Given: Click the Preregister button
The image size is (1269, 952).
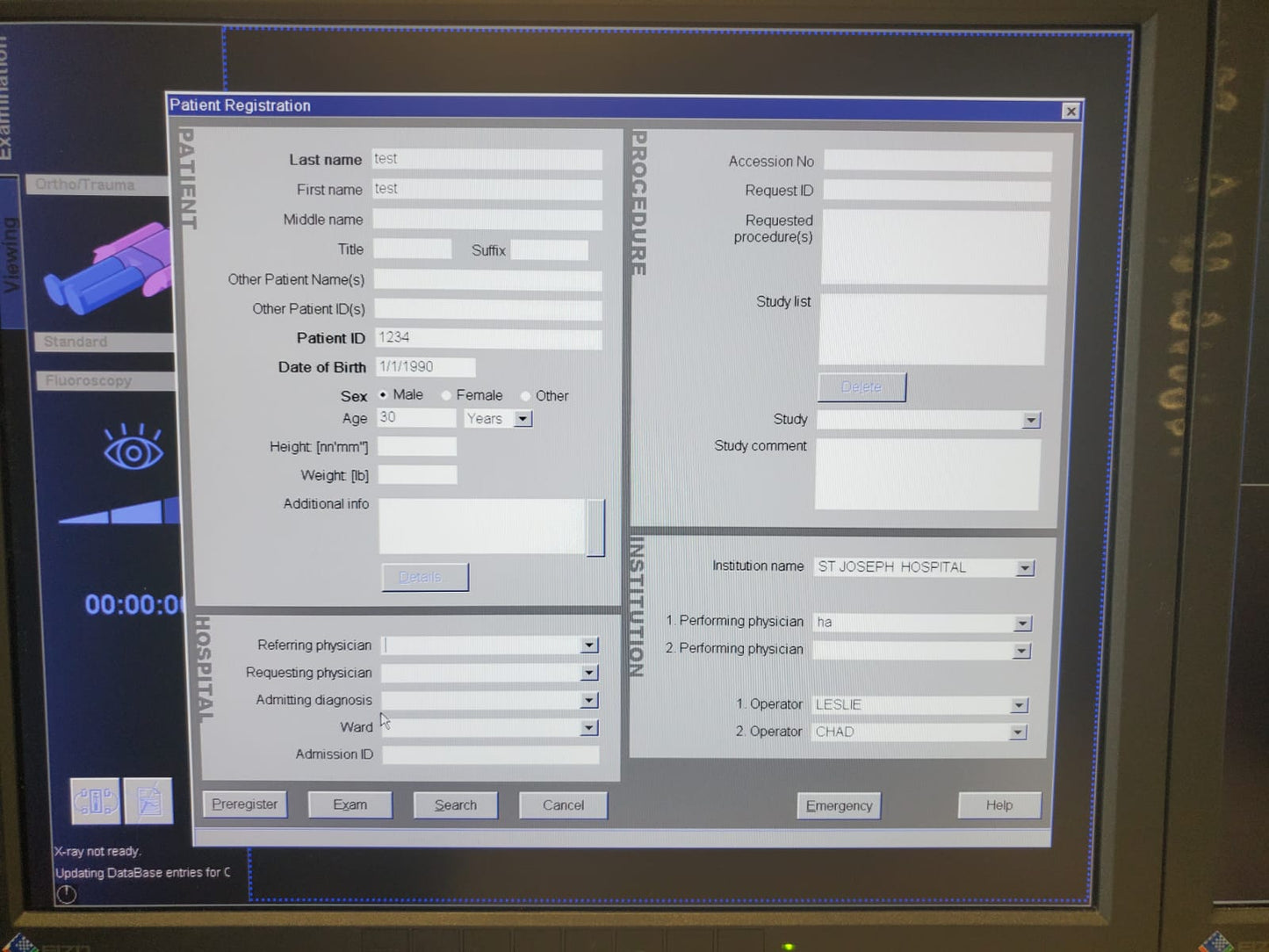Looking at the screenshot, I should point(245,804).
